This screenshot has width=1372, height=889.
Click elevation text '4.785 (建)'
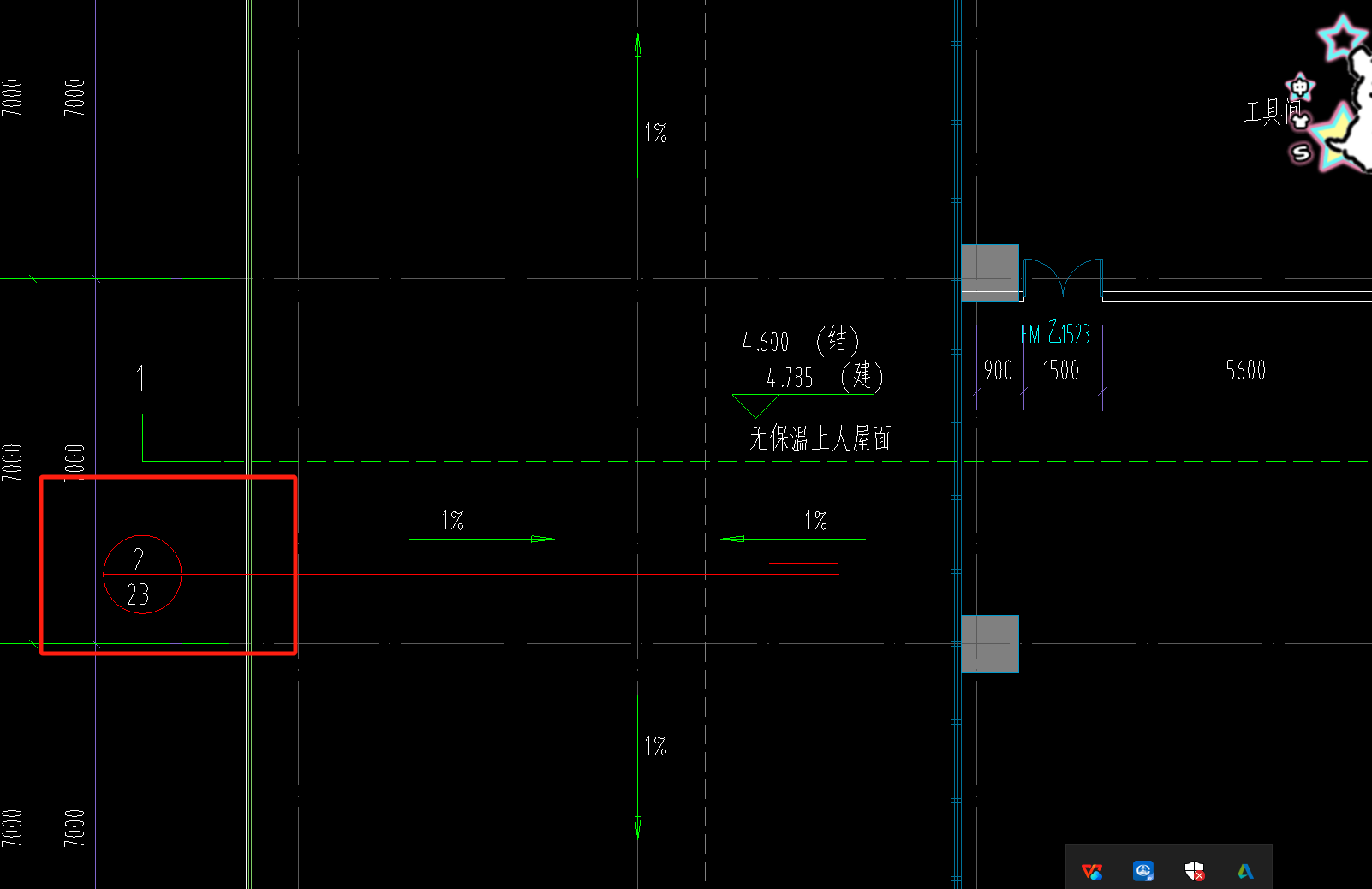click(824, 377)
